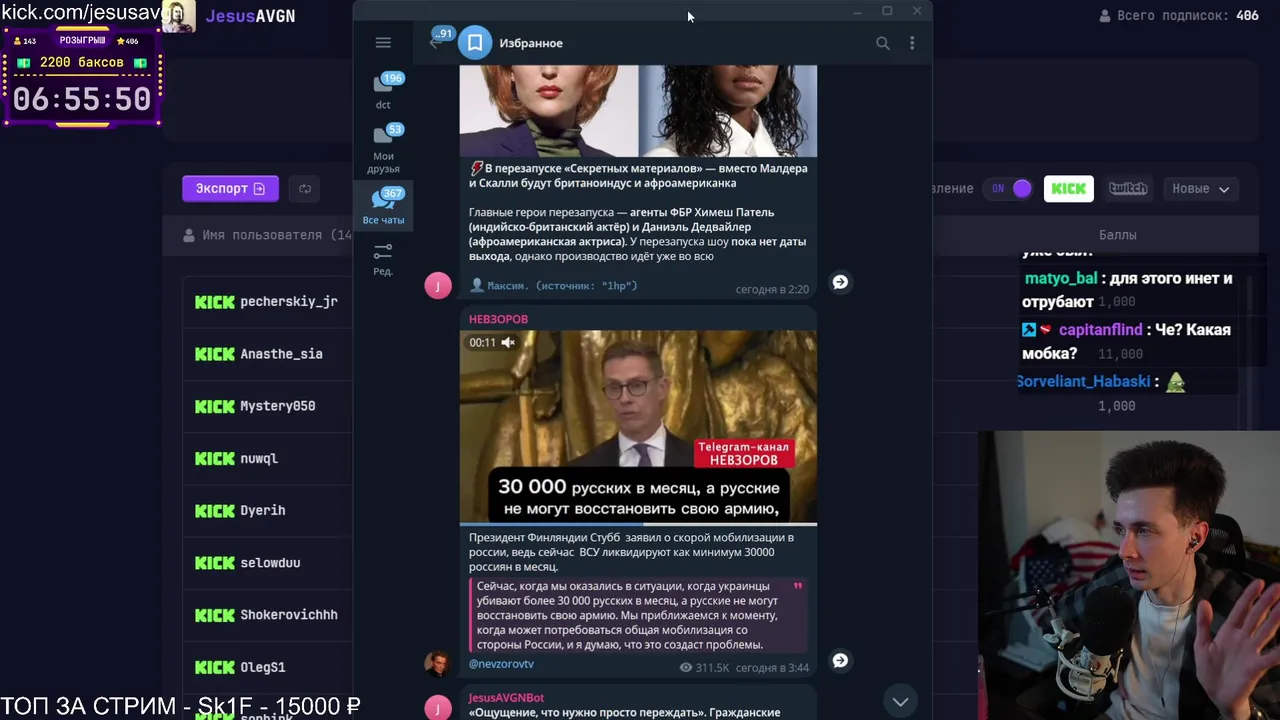Open JesusAVGNBot sender name

(506, 697)
